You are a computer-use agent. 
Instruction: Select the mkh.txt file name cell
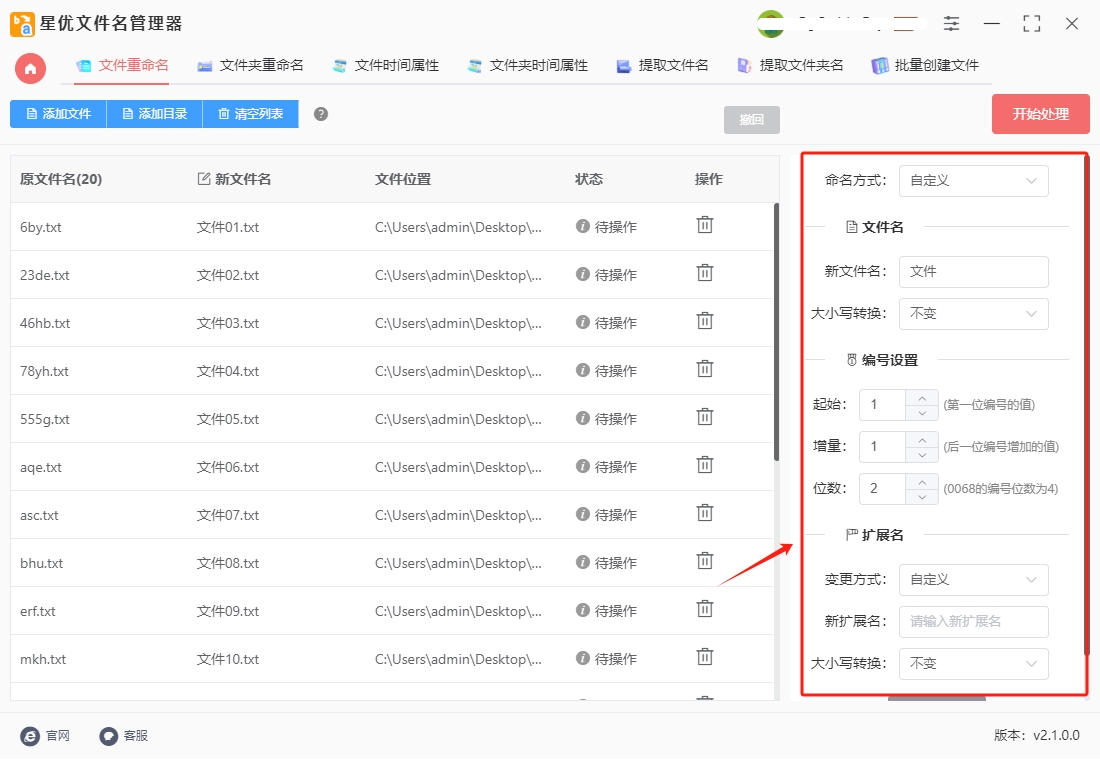[x=43, y=660]
